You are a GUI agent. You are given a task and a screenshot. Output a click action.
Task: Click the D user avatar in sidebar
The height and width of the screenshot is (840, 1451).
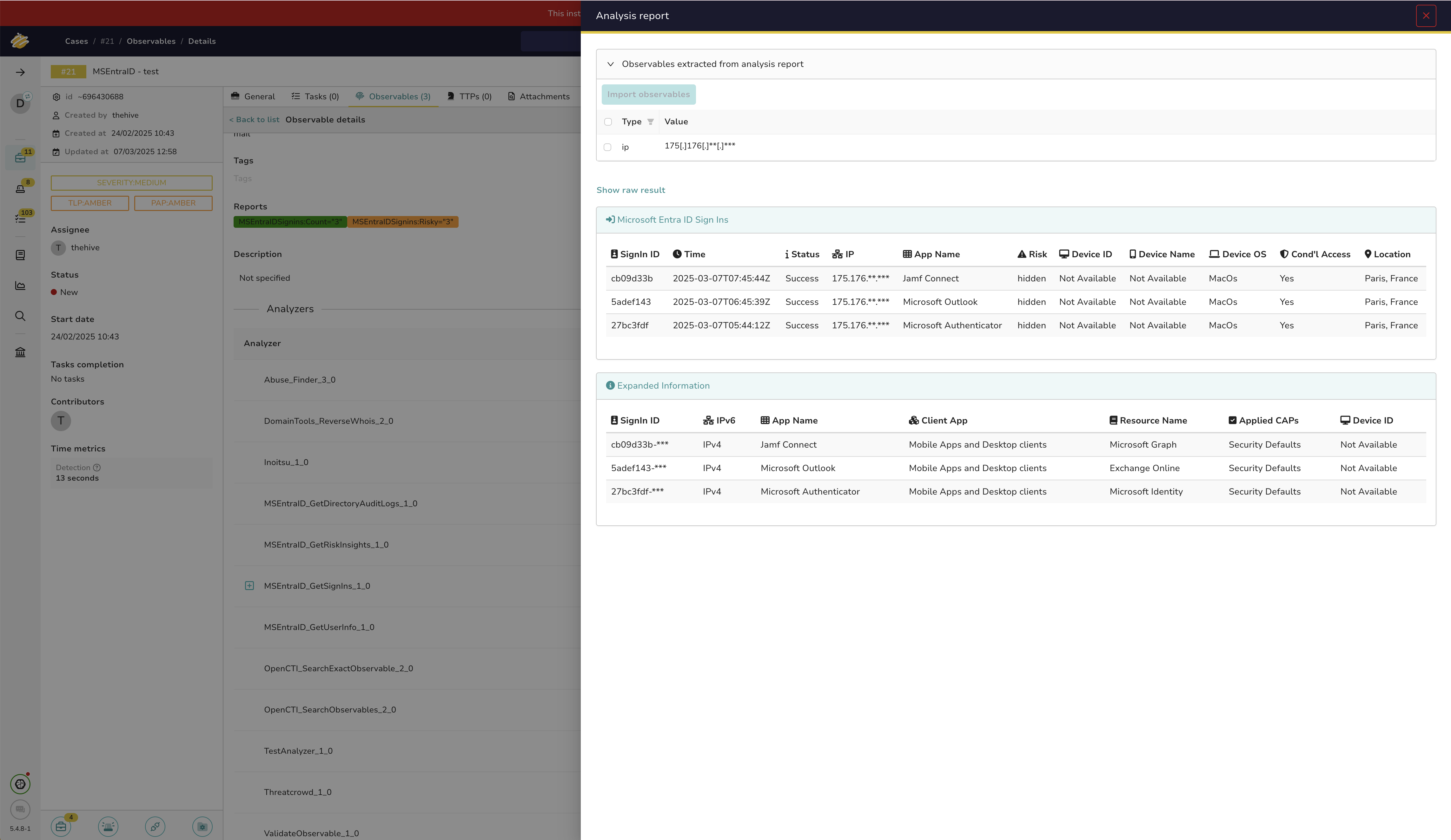click(20, 103)
